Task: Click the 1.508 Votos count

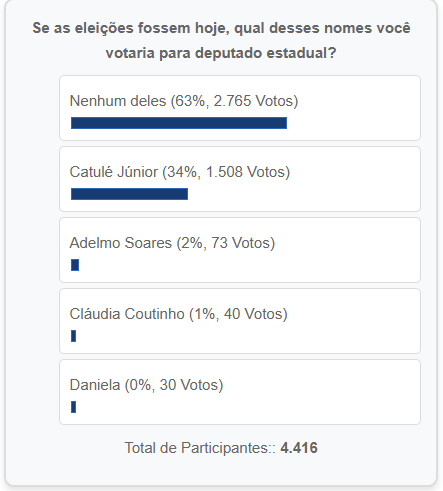Action: 245,172
